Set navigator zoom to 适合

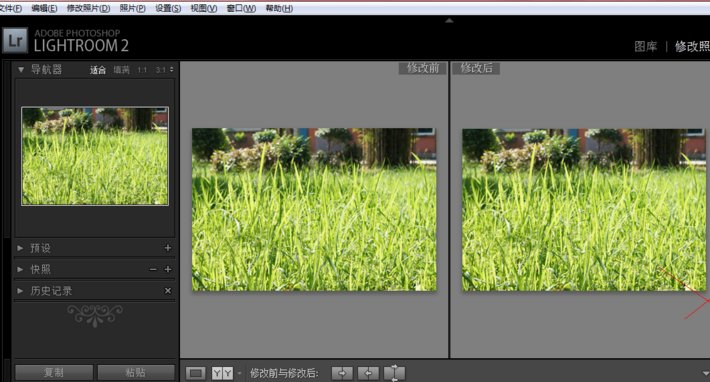(x=98, y=70)
